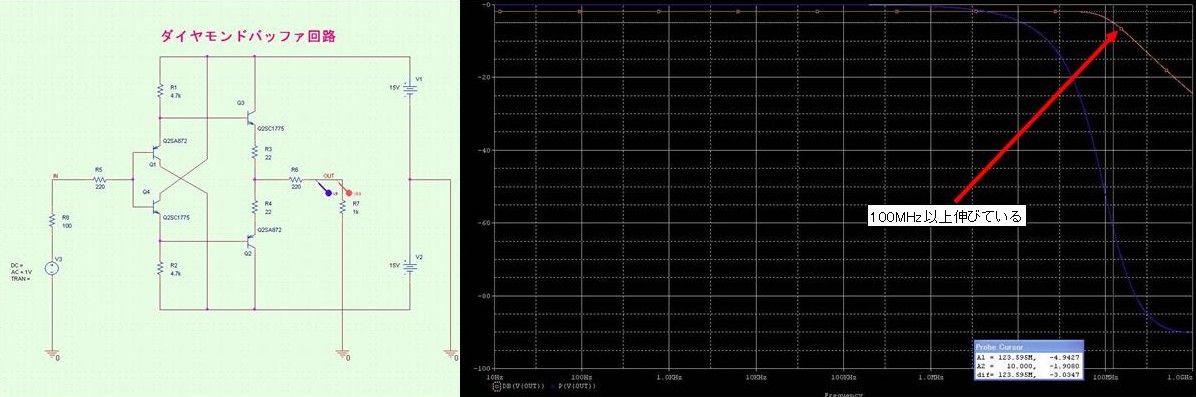The width and height of the screenshot is (1196, 397).
Task: Select the V3 AC voltage source
Action: 52,268
